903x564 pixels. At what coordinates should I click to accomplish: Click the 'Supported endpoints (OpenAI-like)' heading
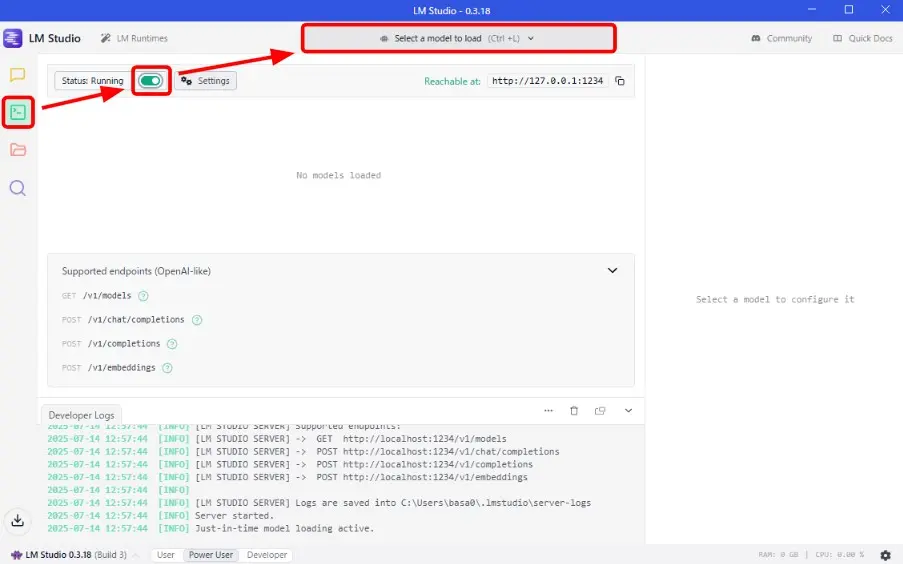[x=136, y=271]
